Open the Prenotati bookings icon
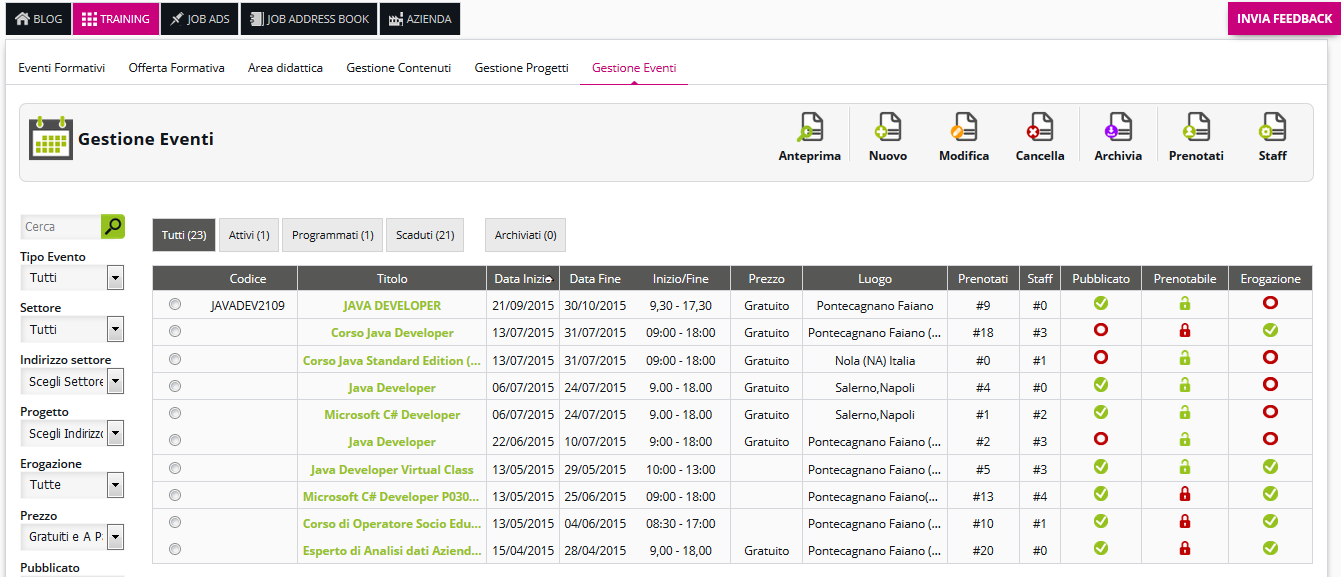The image size is (1341, 577). (1196, 128)
